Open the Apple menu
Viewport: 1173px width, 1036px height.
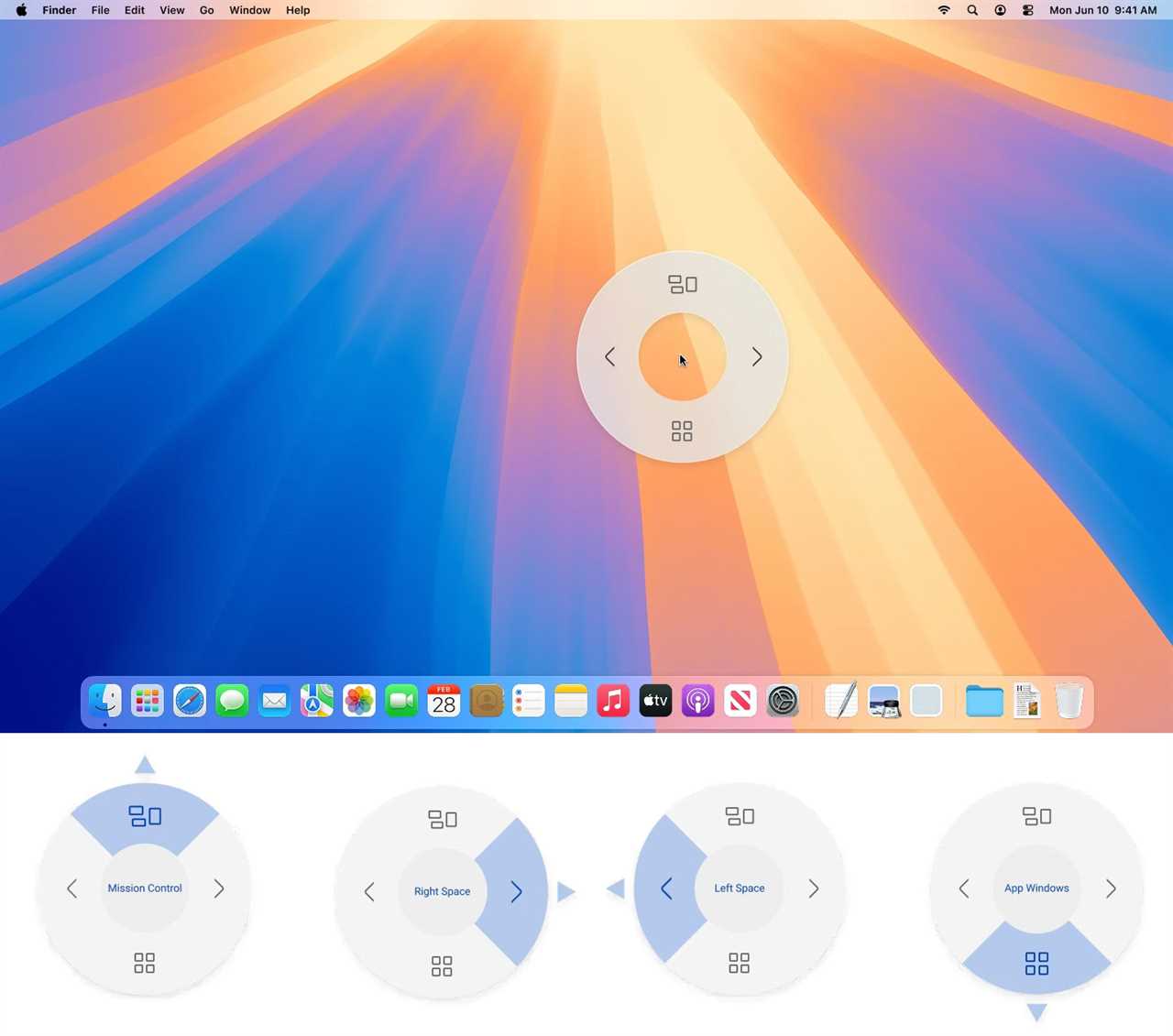[21, 10]
